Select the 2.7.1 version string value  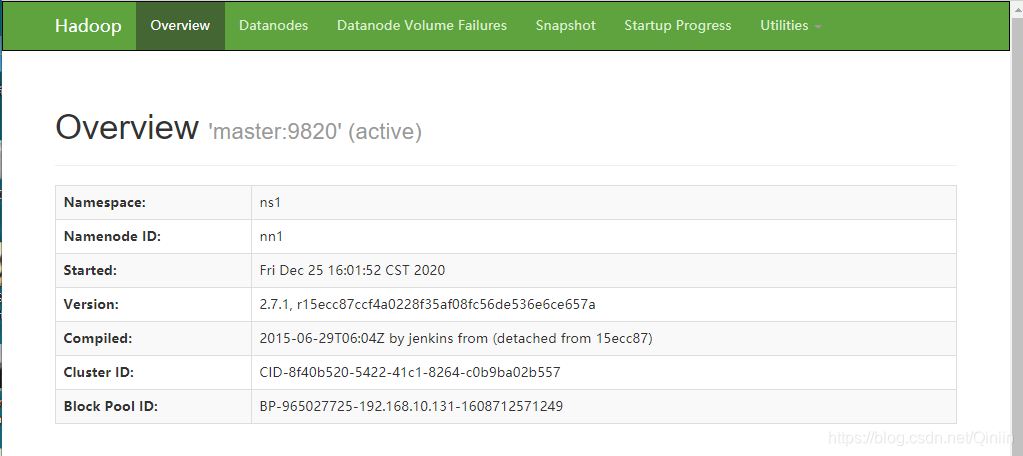point(427,304)
